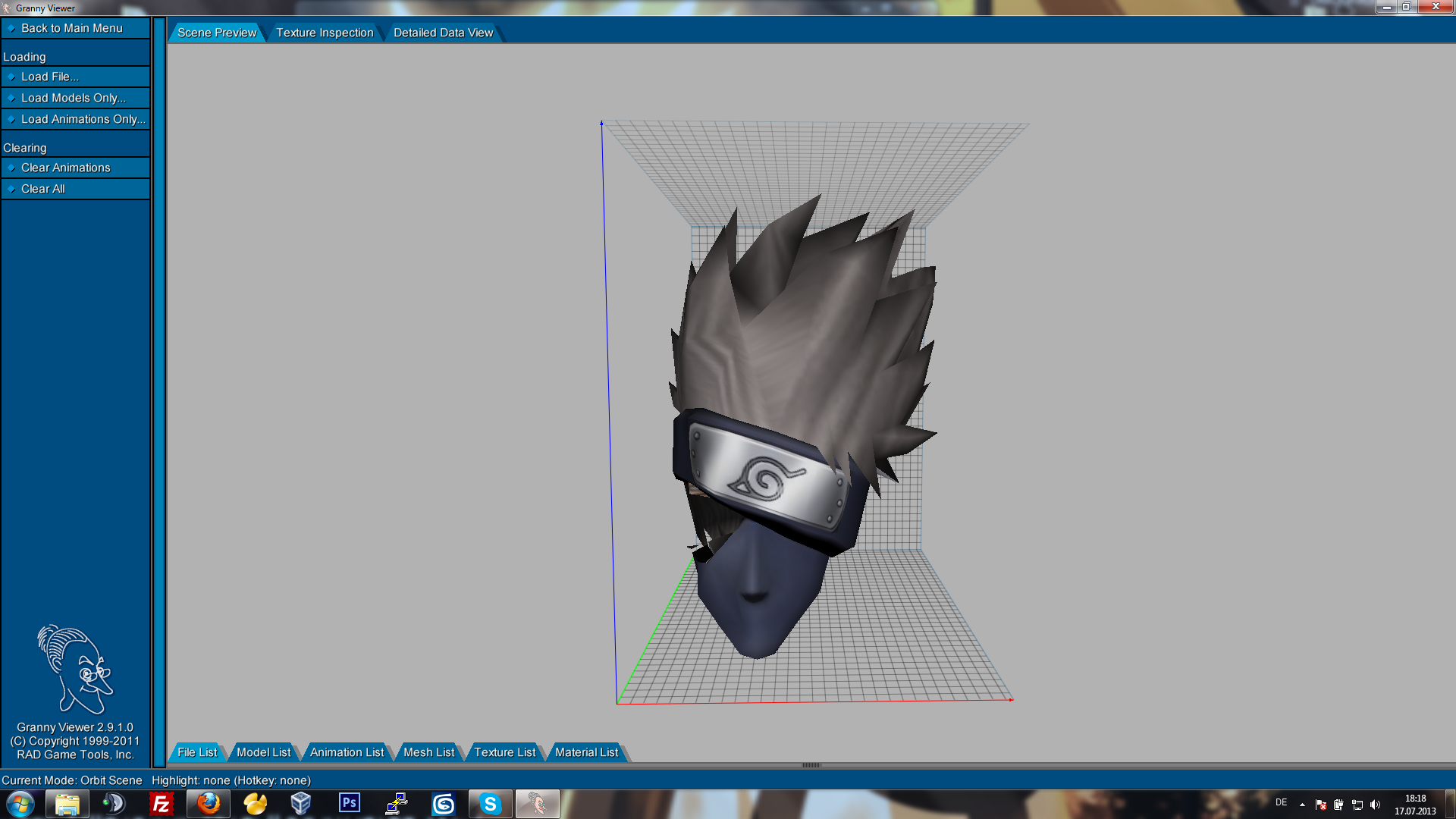Click the DE language indicator
The width and height of the screenshot is (1456, 819).
(1281, 802)
